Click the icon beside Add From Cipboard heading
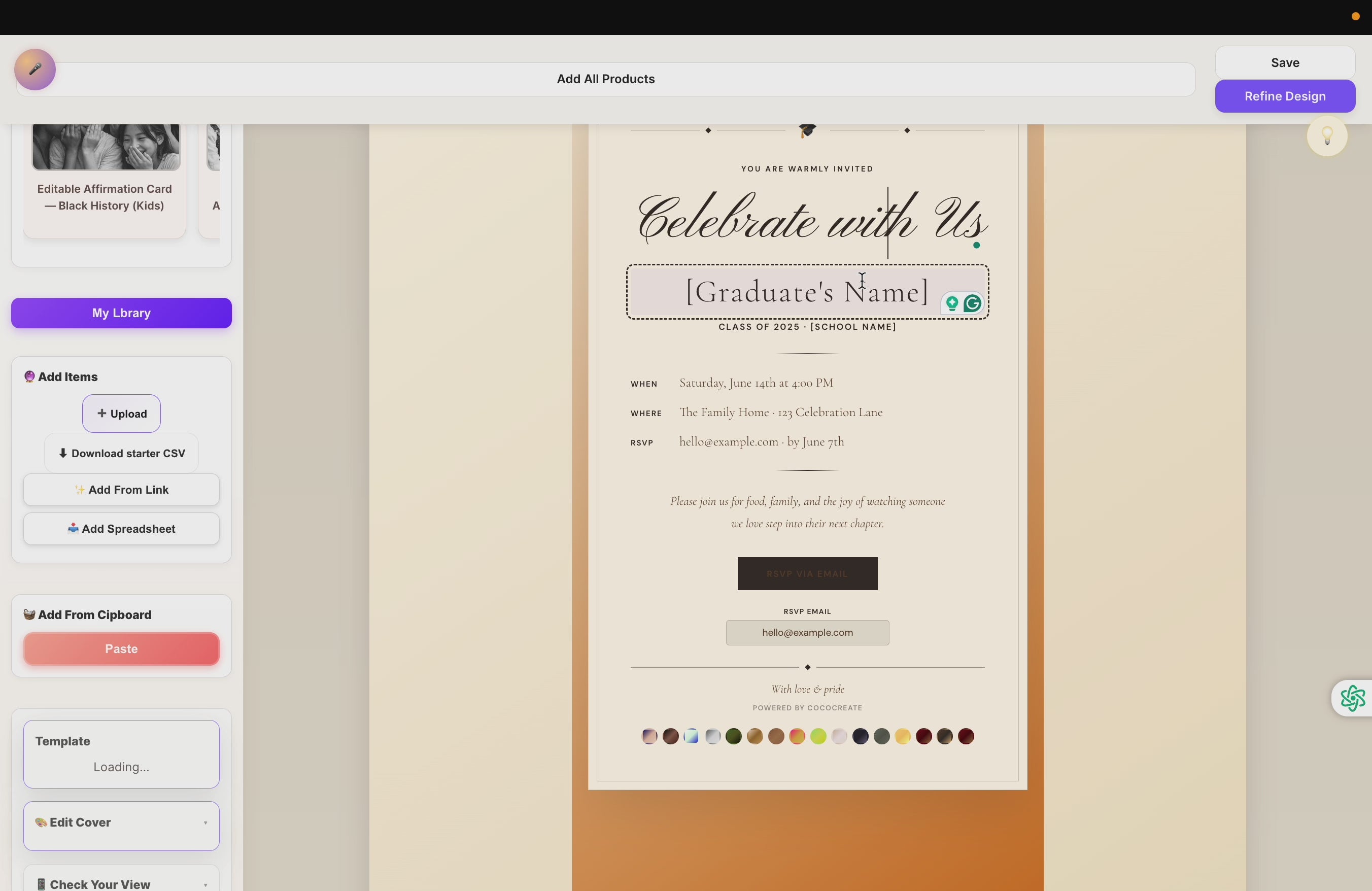This screenshot has height=891, width=1372. 30,614
